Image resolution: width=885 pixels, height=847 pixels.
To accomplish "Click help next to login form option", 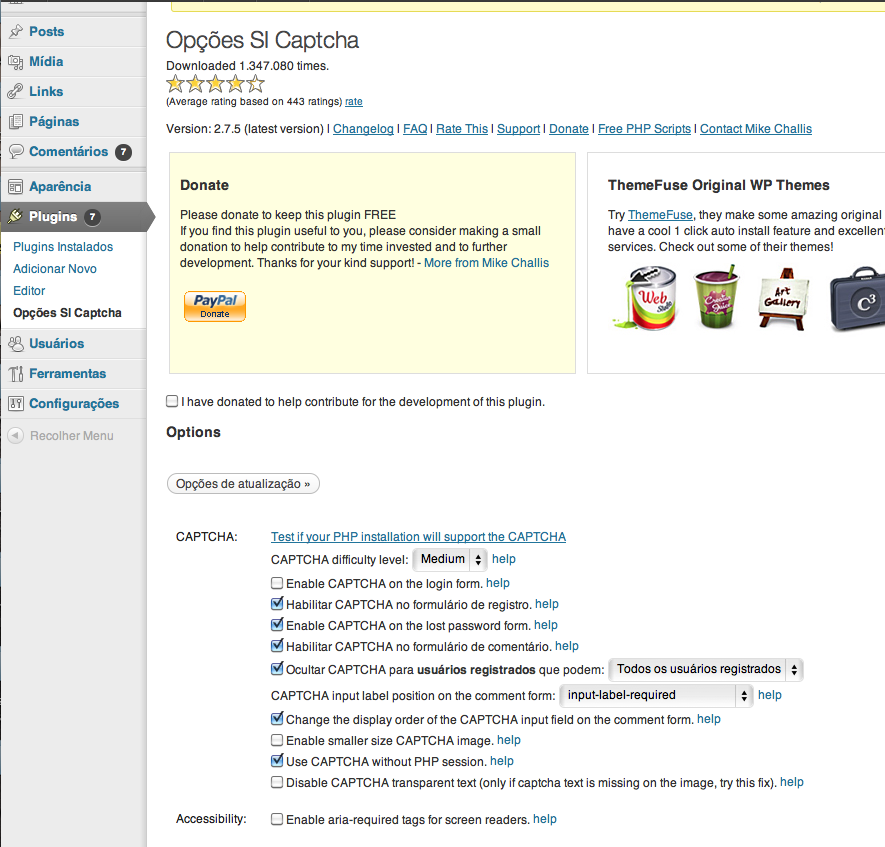I will pyautogui.click(x=498, y=583).
